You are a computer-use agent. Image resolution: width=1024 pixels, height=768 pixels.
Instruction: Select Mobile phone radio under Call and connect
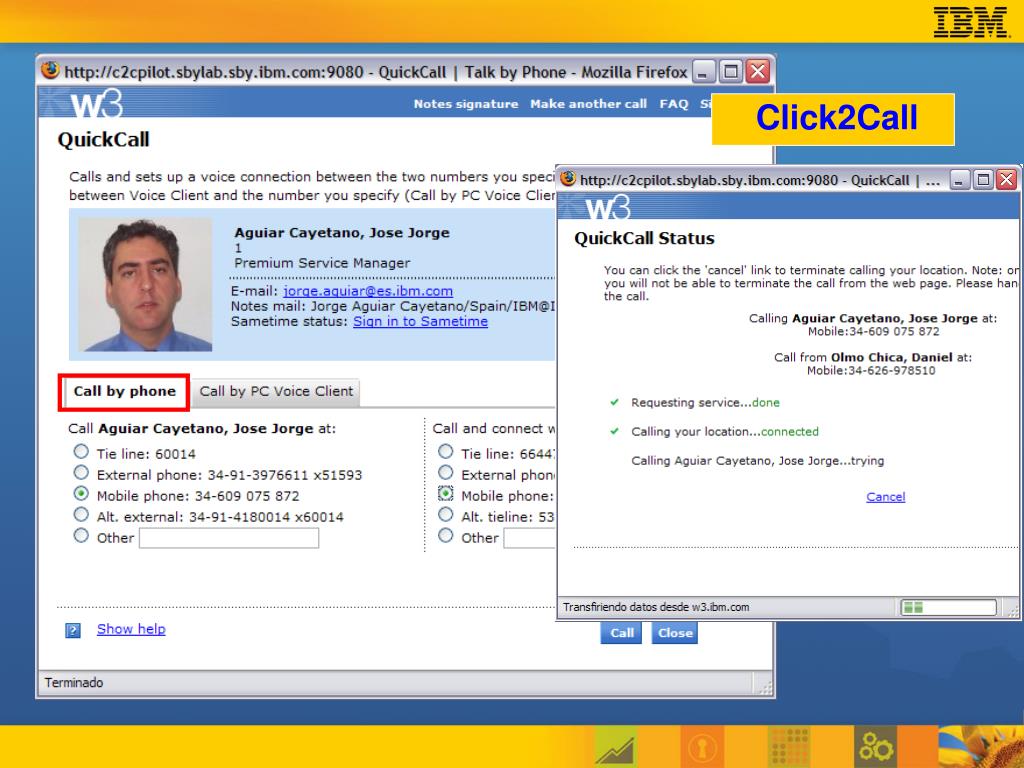tap(445, 494)
